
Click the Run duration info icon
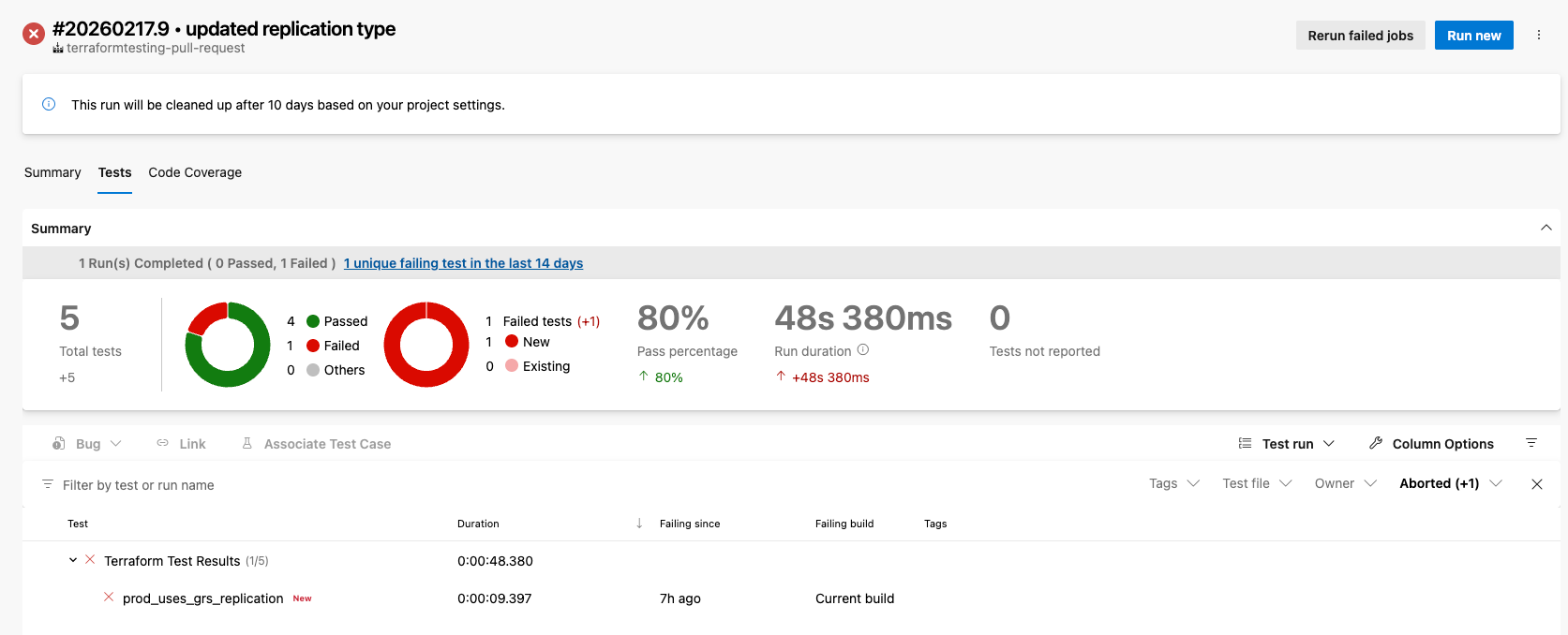(863, 350)
